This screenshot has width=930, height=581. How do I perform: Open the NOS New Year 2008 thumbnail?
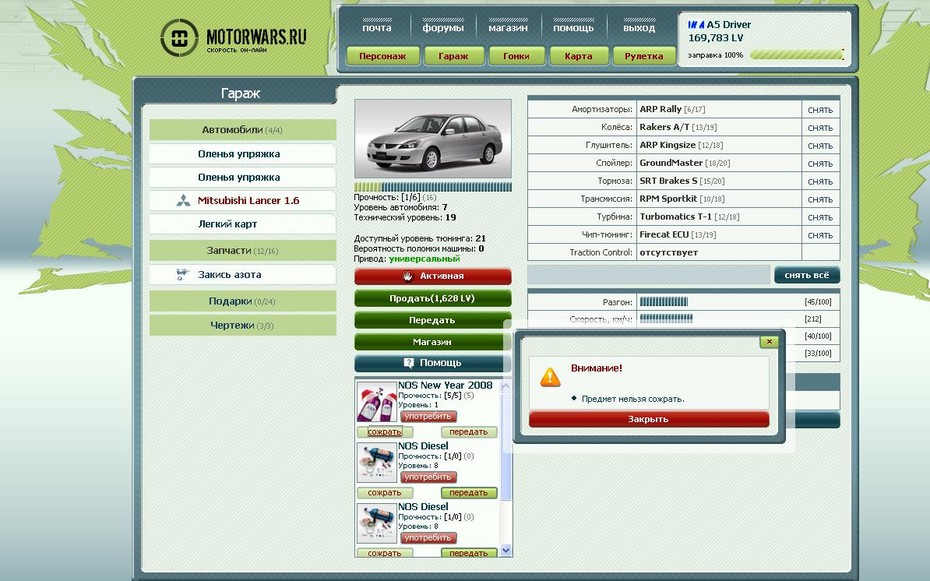[x=377, y=401]
